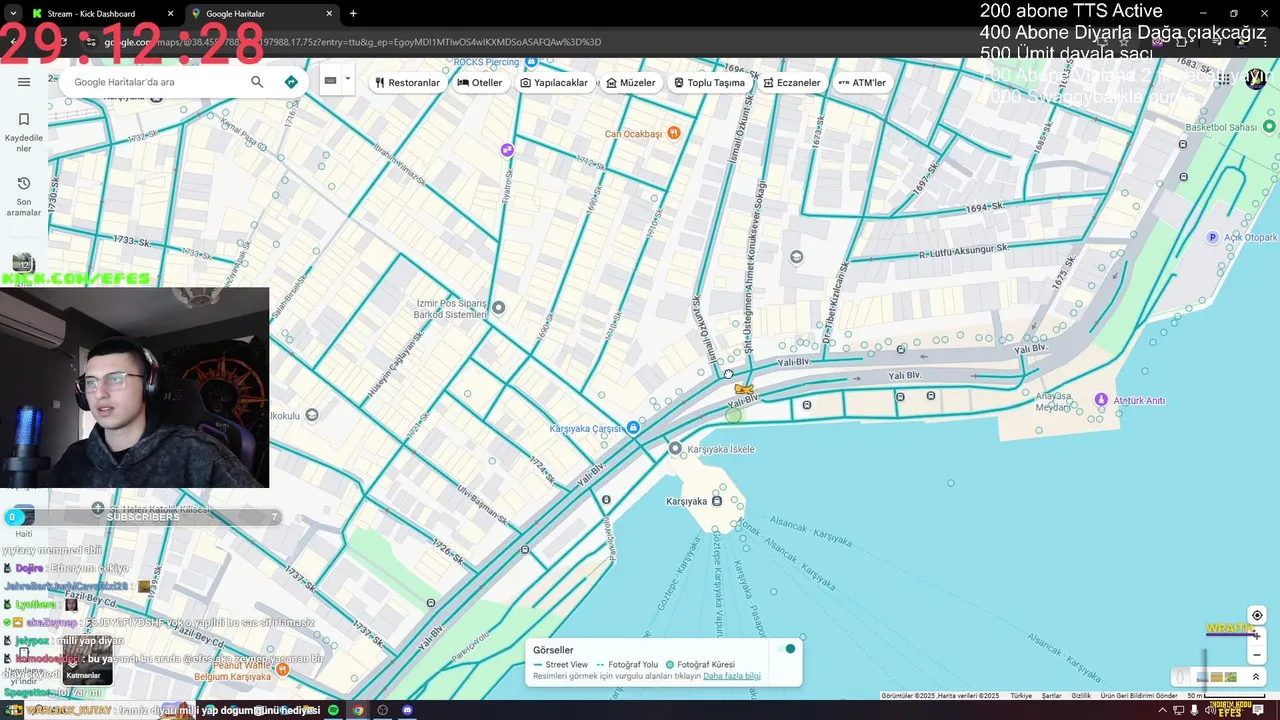Open Kaydedilenler saved places
The image size is (1280, 720).
click(x=24, y=133)
